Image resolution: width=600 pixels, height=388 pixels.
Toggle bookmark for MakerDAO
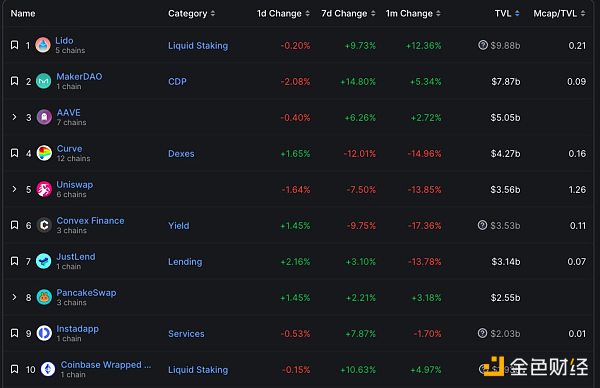15,81
